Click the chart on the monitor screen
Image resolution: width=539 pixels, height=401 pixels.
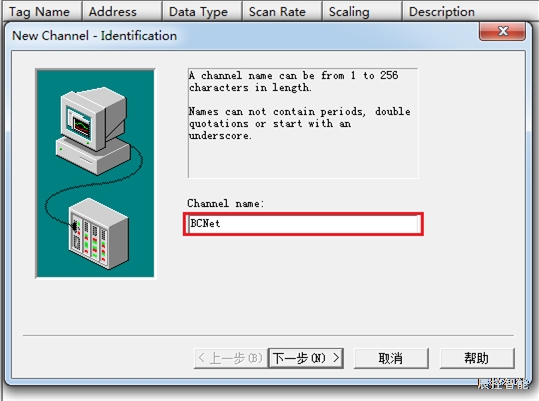point(79,124)
